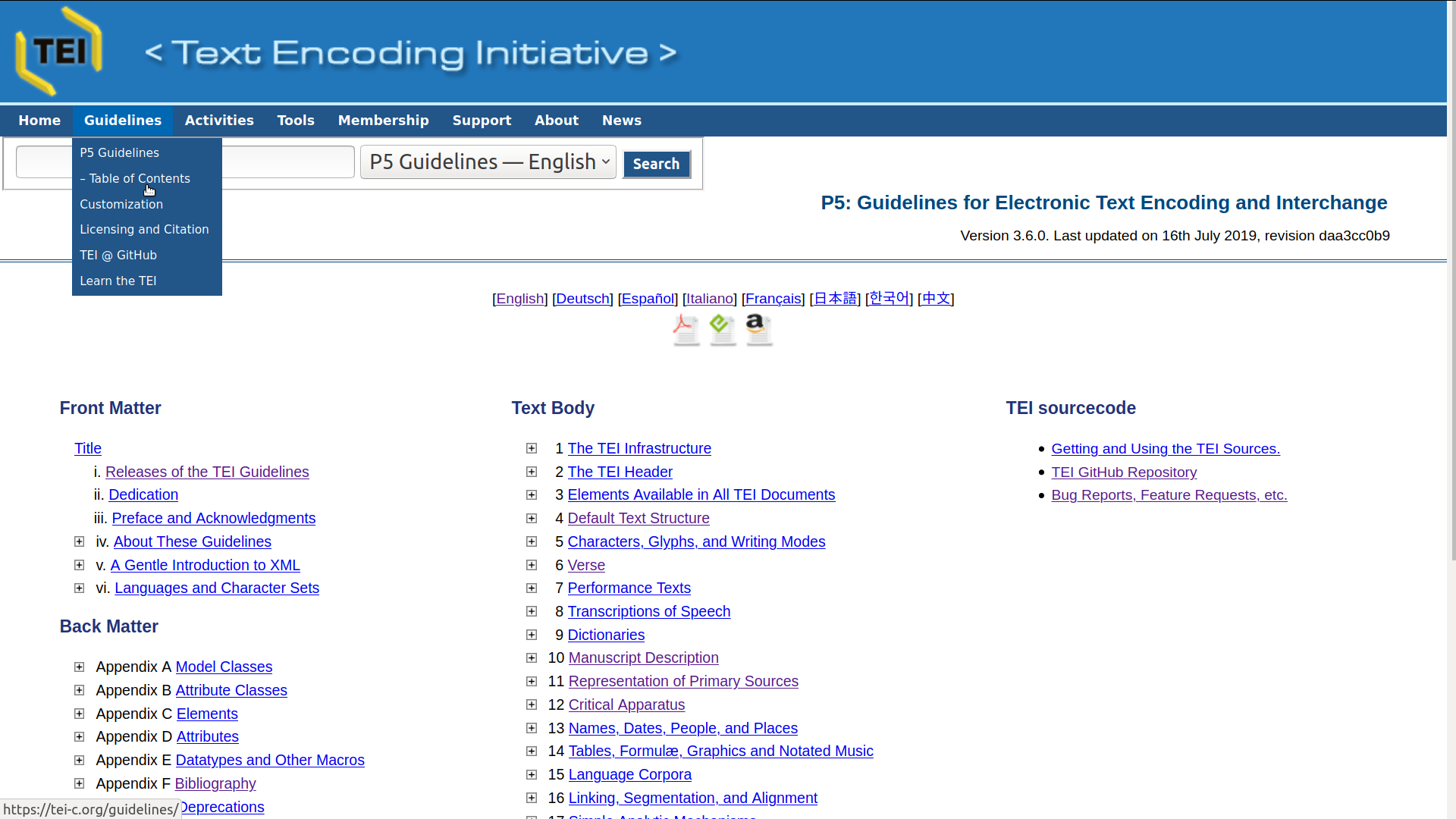Open the Membership navigation item
Screen dimensions: 1456x819
tap(383, 121)
